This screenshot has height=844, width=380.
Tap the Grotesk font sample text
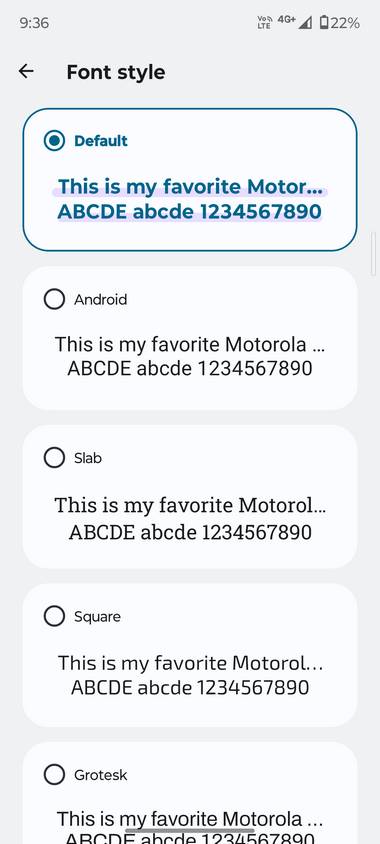click(x=189, y=826)
